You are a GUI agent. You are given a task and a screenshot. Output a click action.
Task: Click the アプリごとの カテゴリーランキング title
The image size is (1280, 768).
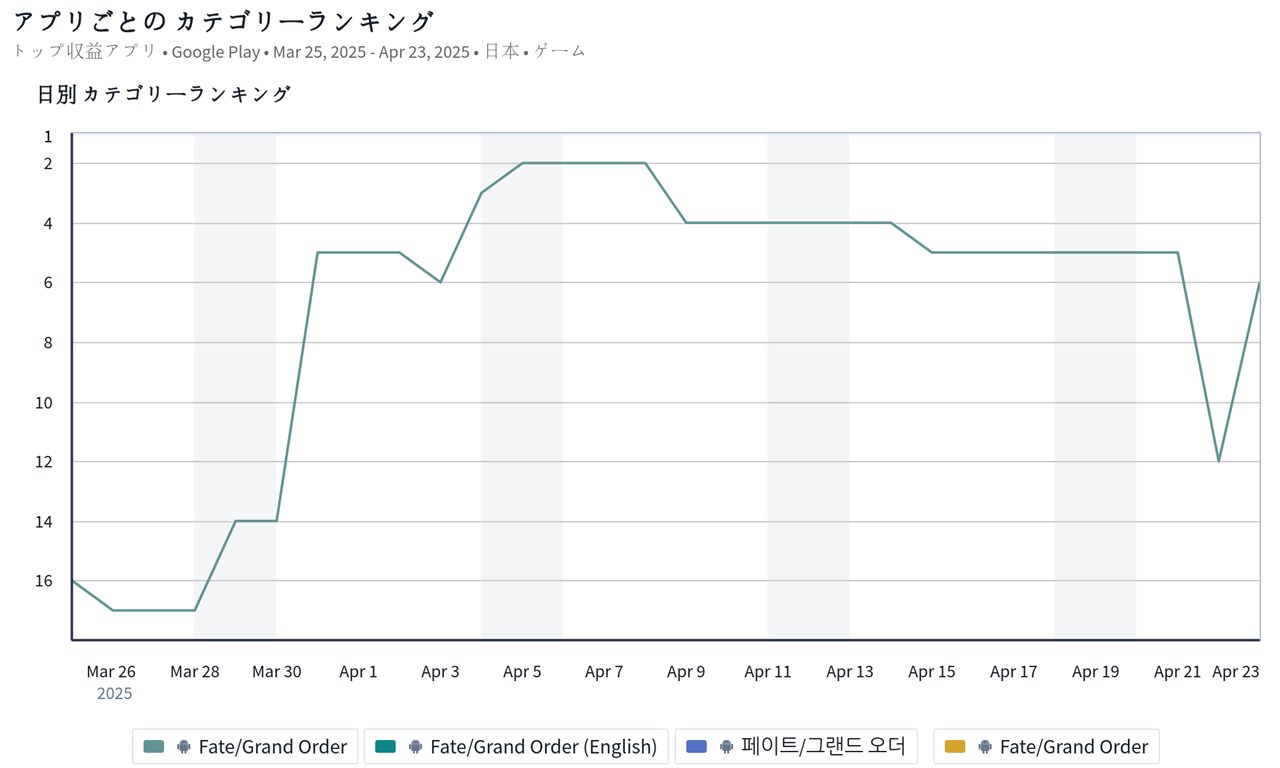pos(224,21)
